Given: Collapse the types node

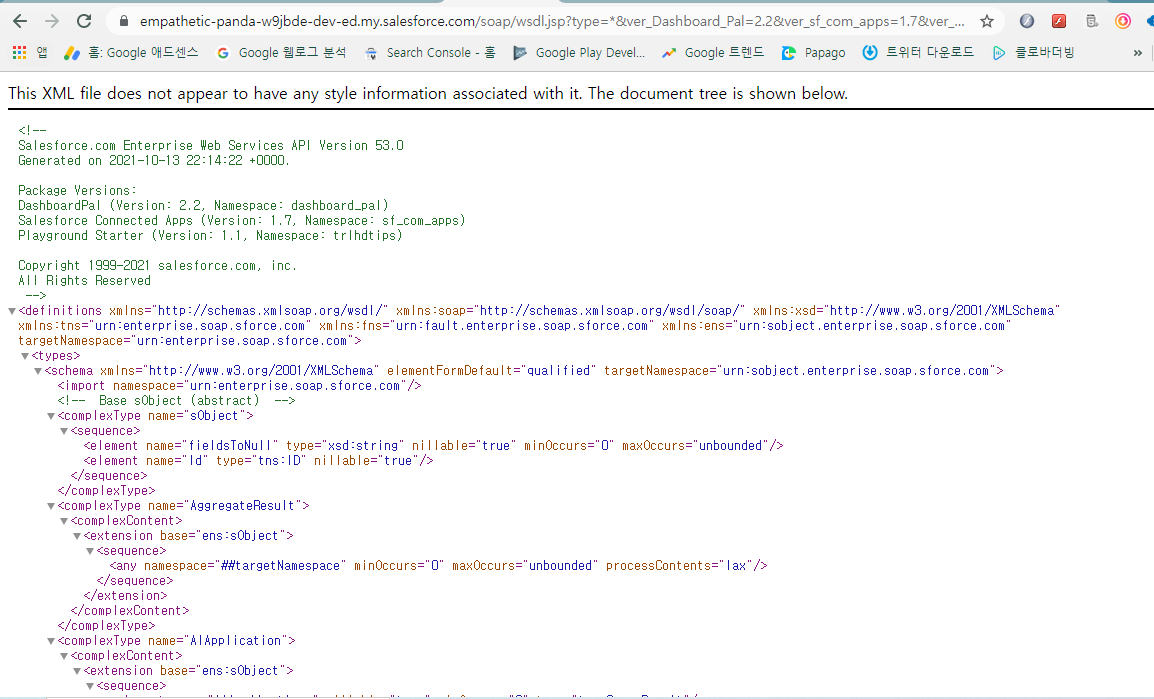Looking at the screenshot, I should tap(25, 356).
